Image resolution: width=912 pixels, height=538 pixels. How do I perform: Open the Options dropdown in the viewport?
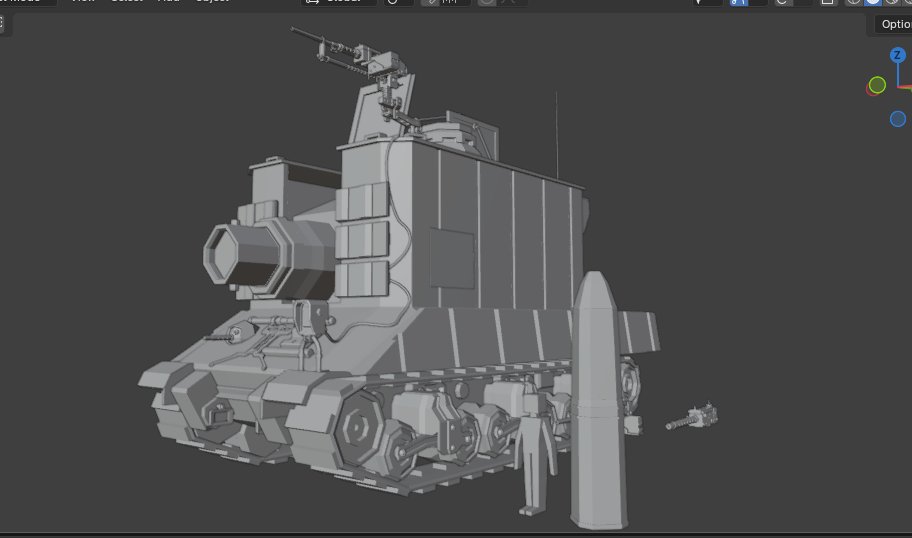(x=895, y=24)
